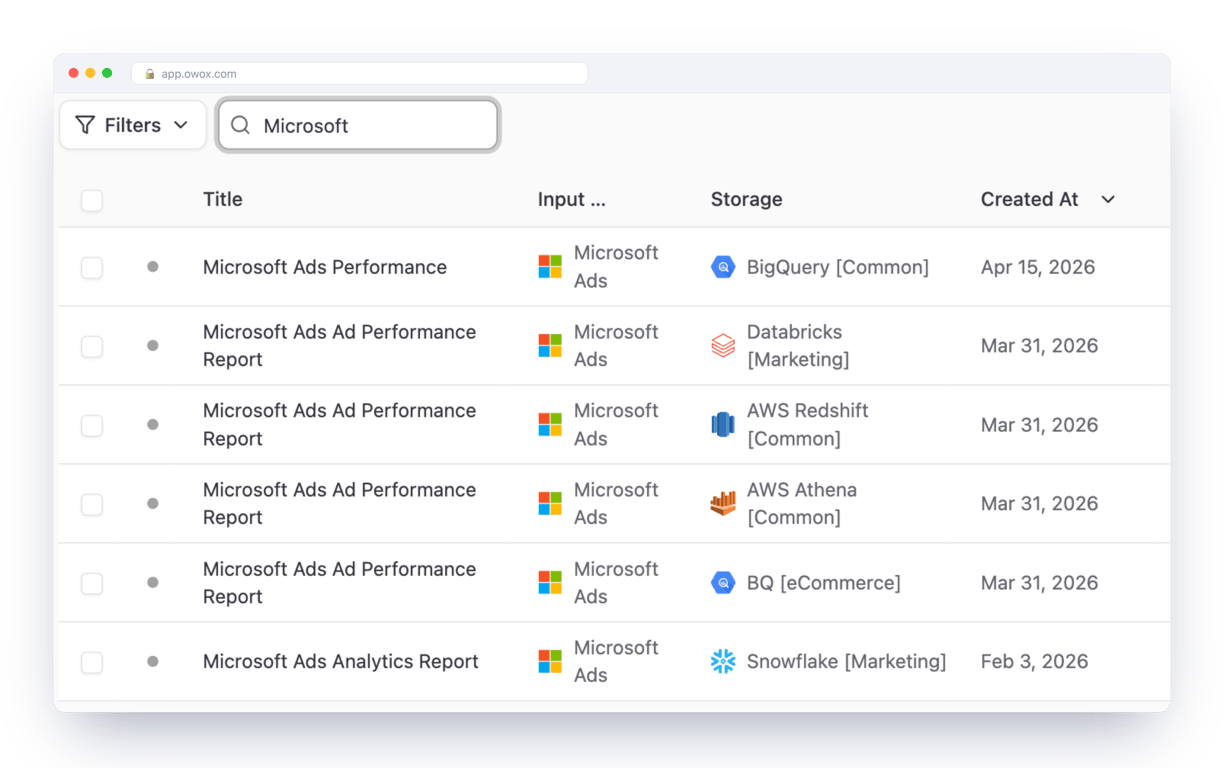Click Microsoft logo in the BQ [eCommerce] row

(550, 583)
